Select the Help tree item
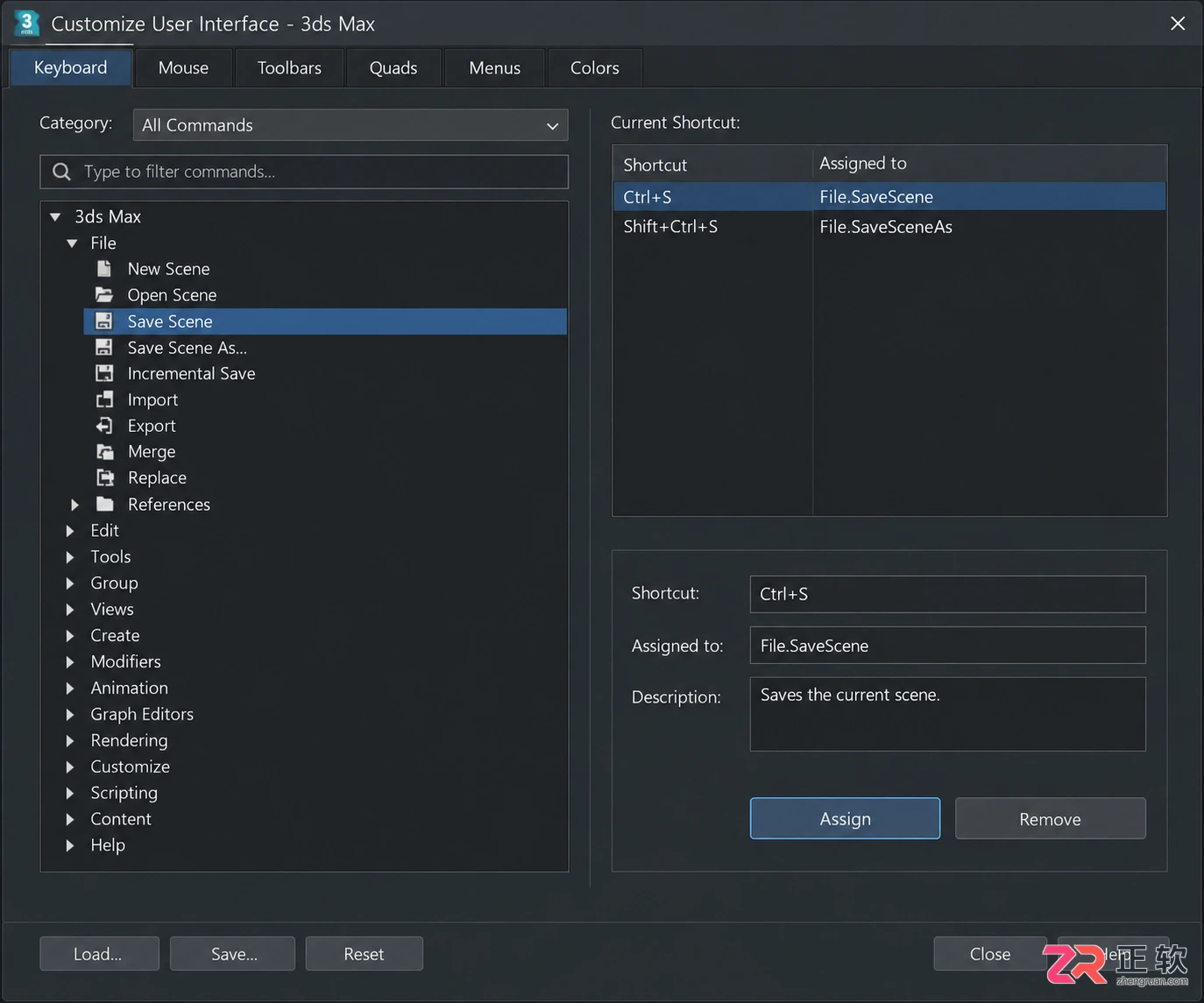This screenshot has height=1003, width=1204. pyautogui.click(x=108, y=845)
